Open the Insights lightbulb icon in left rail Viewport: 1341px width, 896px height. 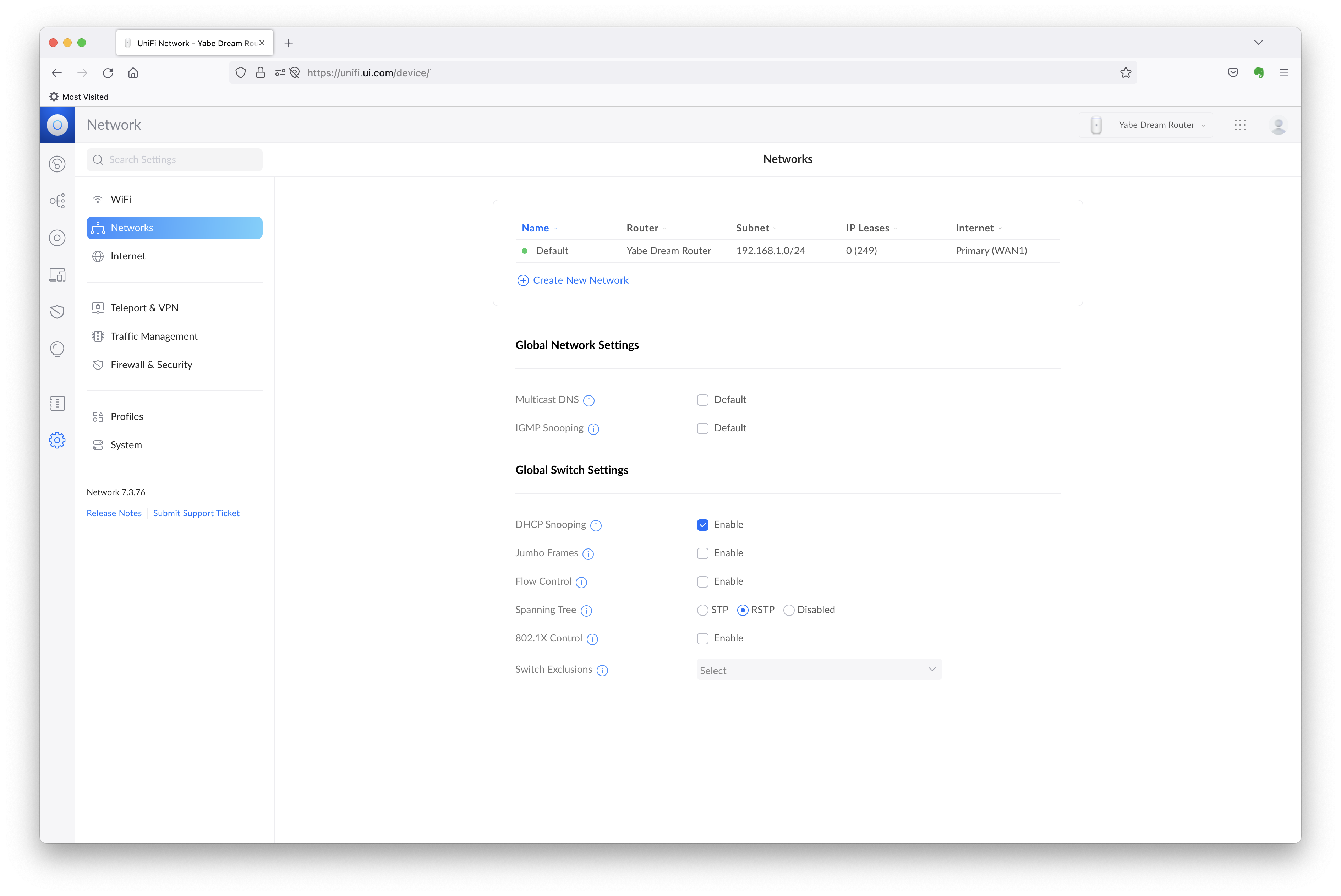[57, 349]
